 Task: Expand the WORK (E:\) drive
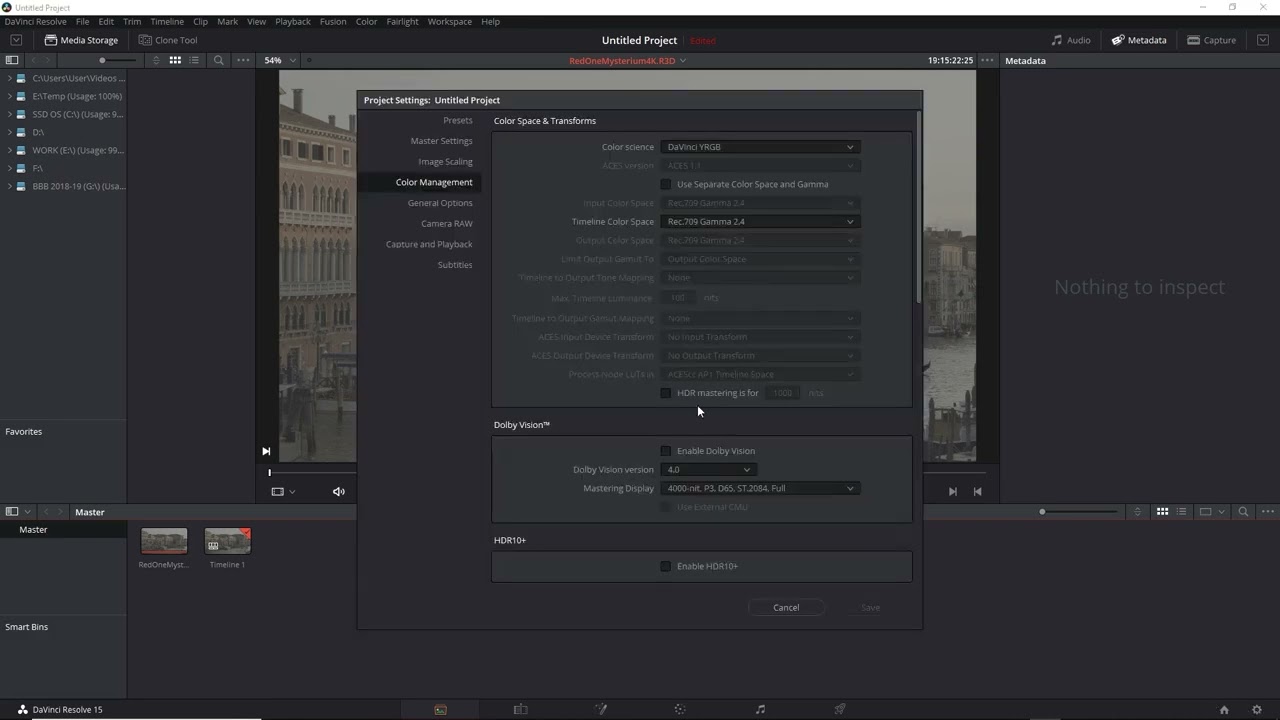click(9, 150)
